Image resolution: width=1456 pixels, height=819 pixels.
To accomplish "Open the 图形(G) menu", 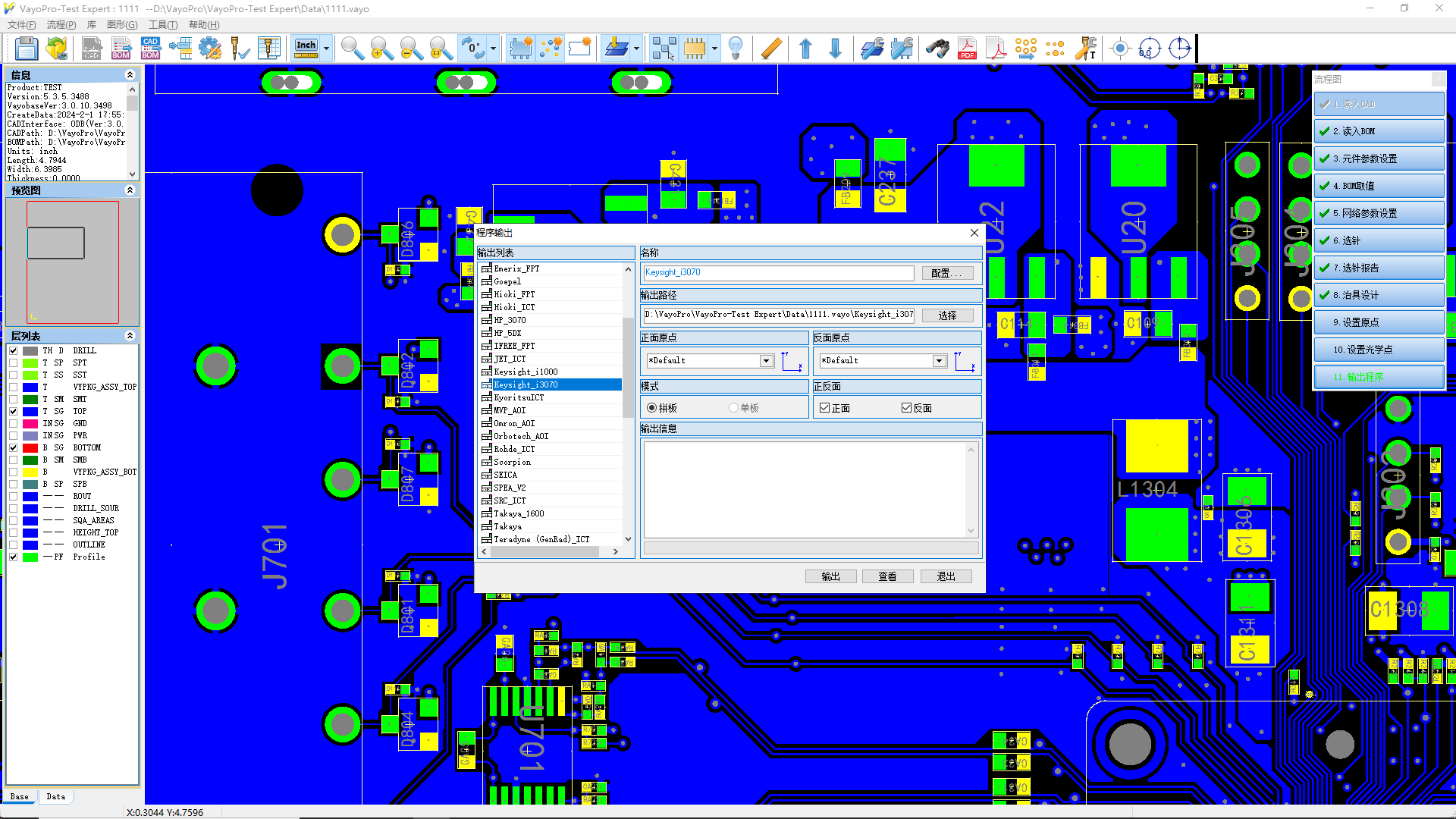I will (122, 25).
